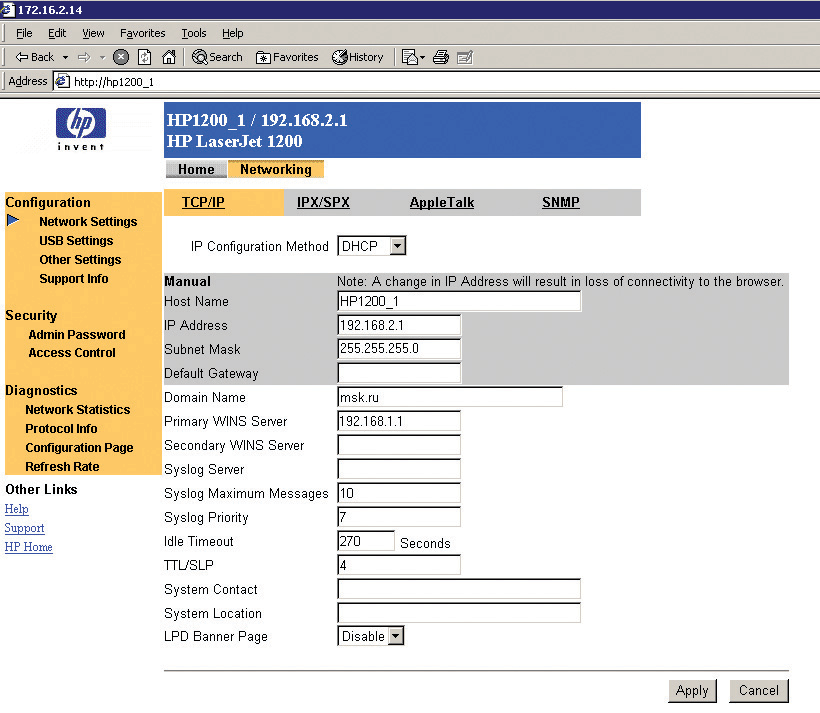Click the IP Address field

click(399, 325)
